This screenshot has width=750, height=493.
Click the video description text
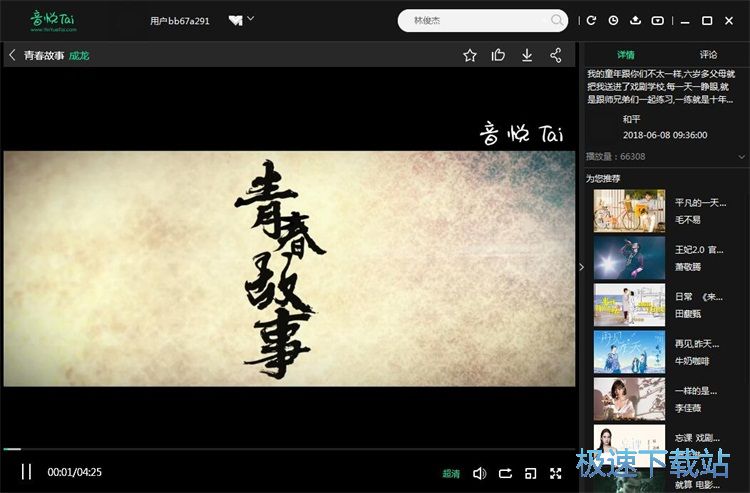[x=661, y=87]
